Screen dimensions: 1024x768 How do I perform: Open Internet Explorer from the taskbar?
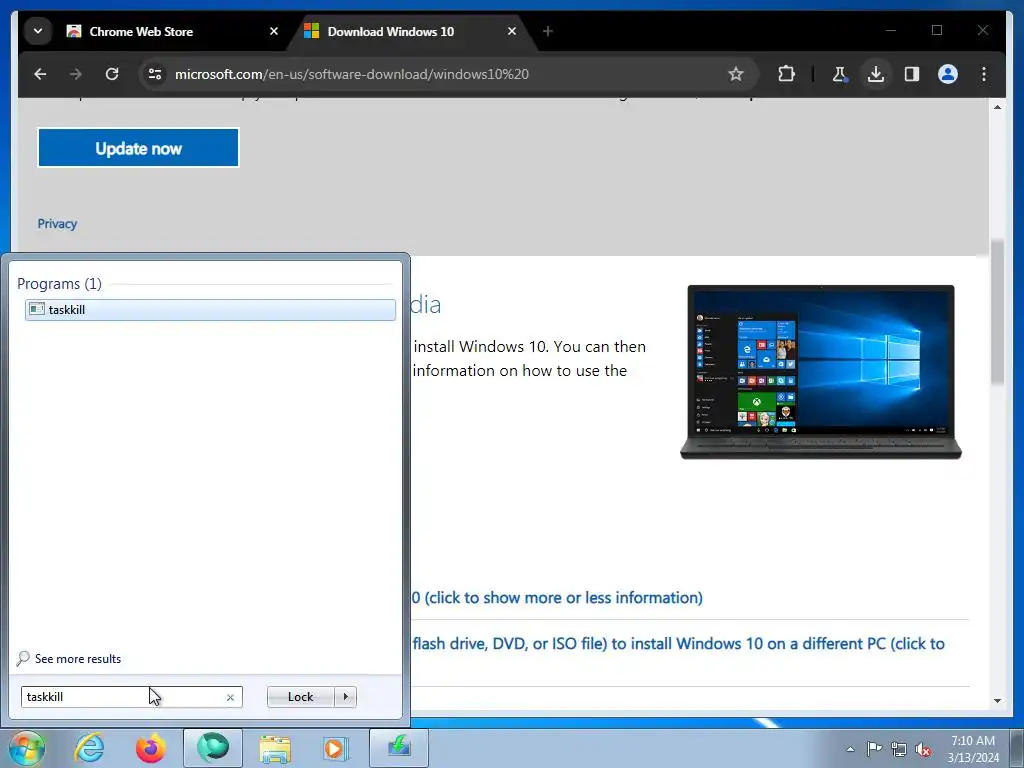pos(89,748)
